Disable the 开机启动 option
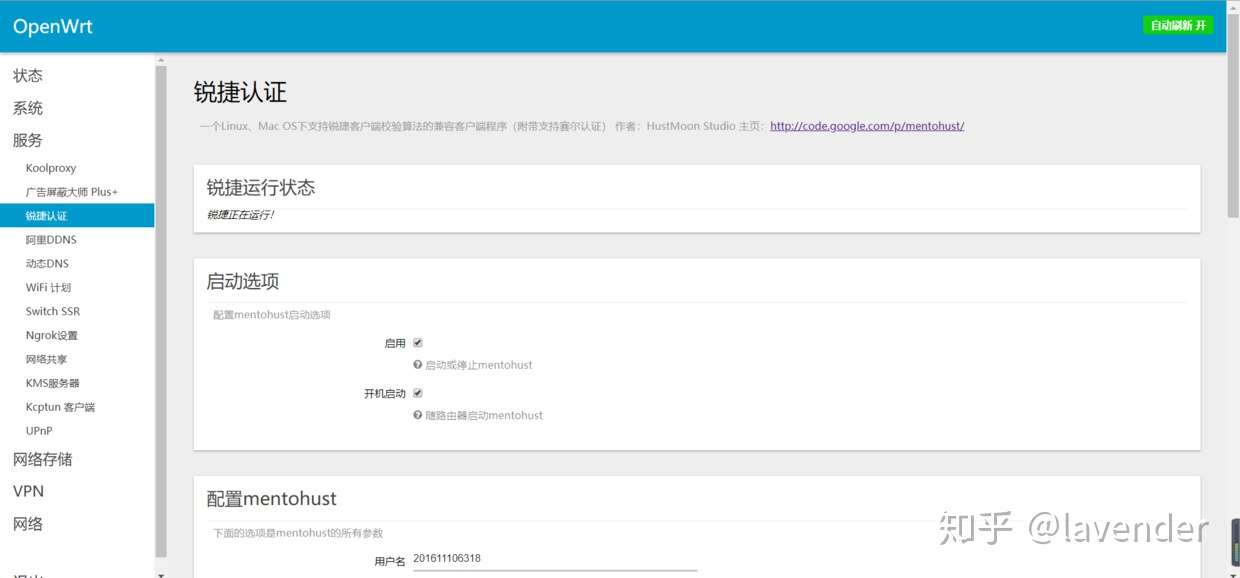1240x578 pixels. [x=417, y=392]
